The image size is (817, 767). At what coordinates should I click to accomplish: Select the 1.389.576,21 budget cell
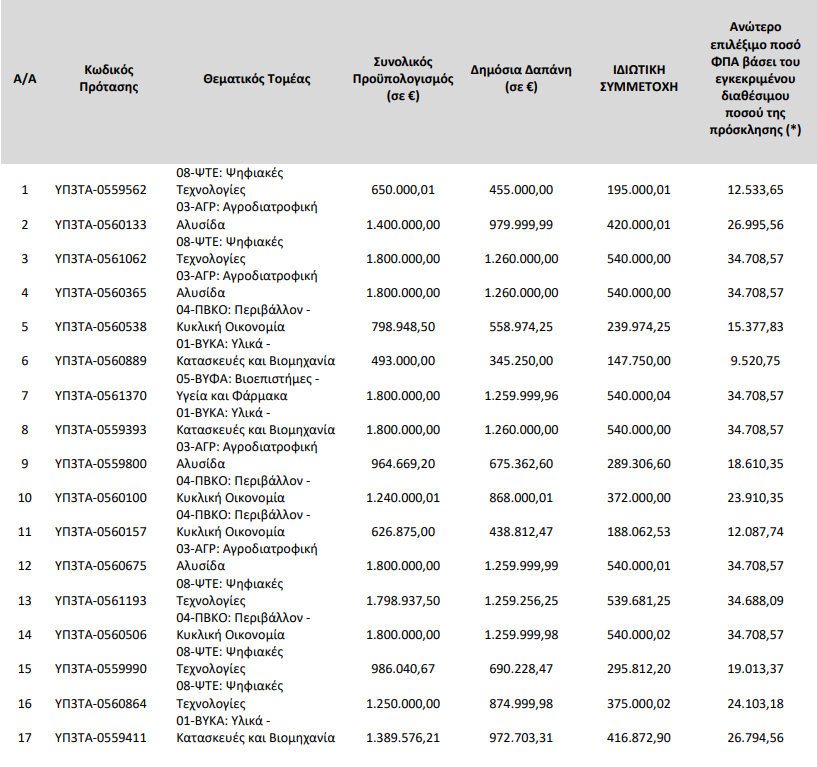[399, 738]
